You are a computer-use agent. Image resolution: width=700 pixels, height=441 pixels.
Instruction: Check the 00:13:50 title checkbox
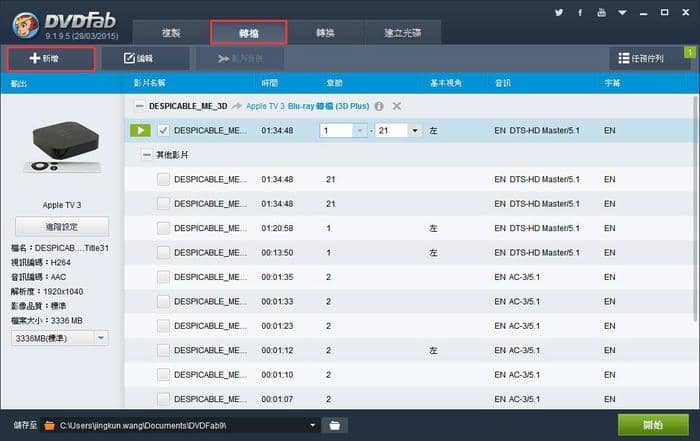click(163, 253)
